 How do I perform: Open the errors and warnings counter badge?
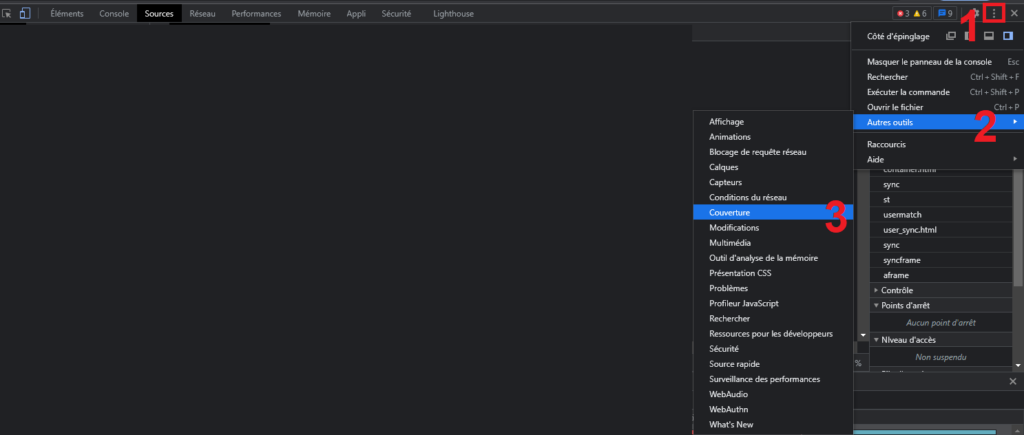[x=912, y=13]
